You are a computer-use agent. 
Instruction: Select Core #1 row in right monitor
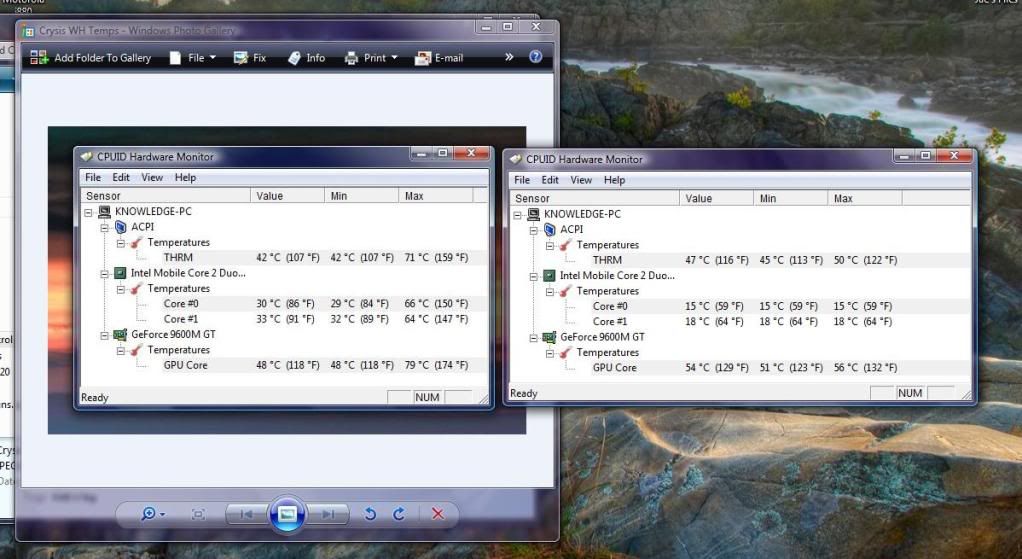[740, 321]
